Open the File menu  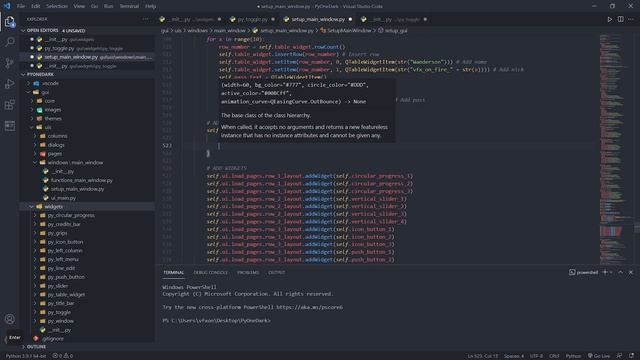pos(20,6)
